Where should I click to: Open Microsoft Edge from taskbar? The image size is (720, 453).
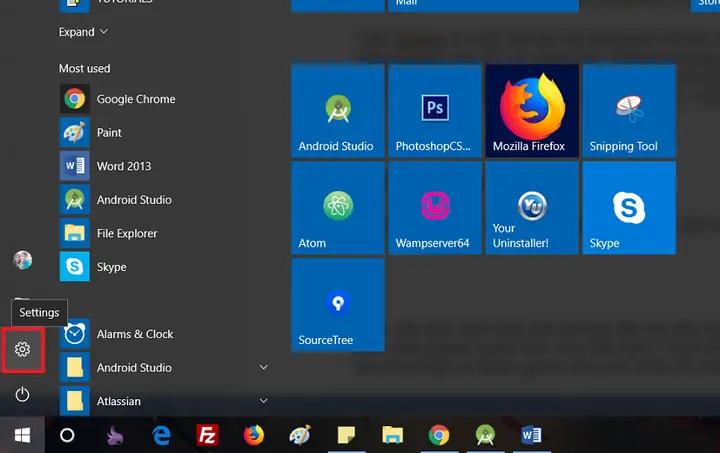pos(161,435)
